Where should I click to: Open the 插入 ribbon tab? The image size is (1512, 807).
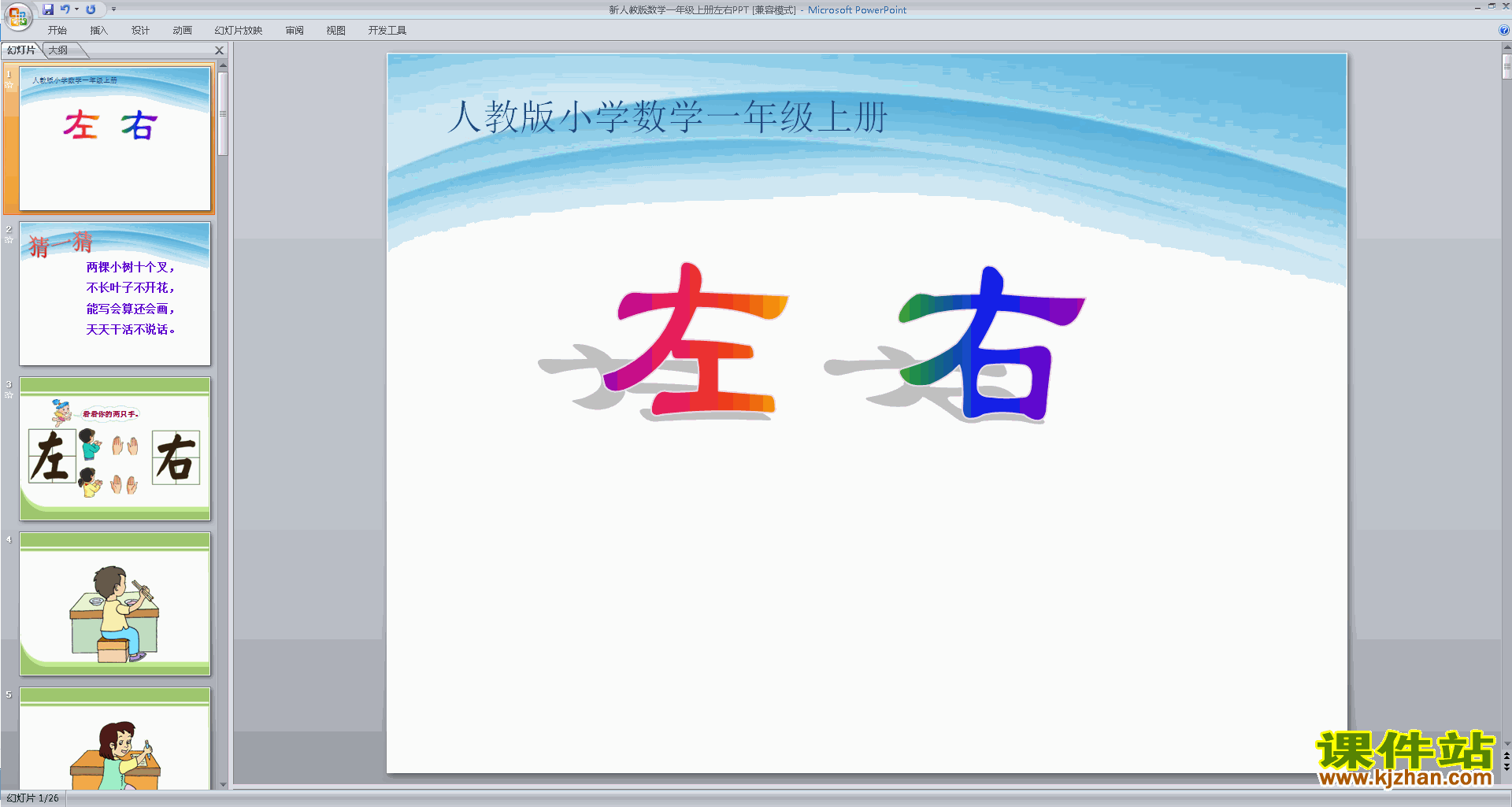point(98,31)
